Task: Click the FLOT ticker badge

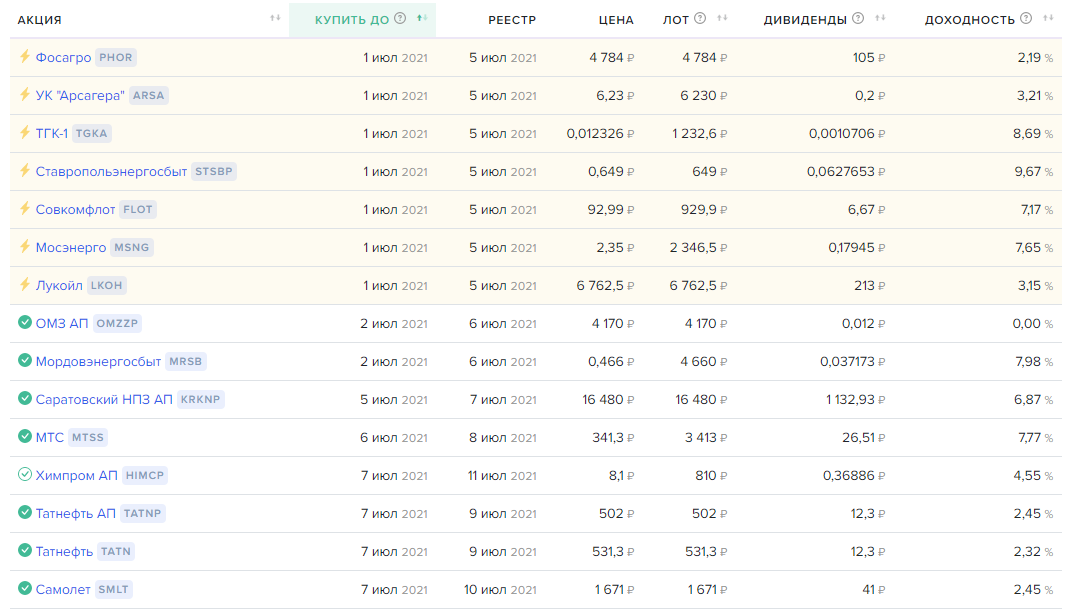Action: [138, 210]
